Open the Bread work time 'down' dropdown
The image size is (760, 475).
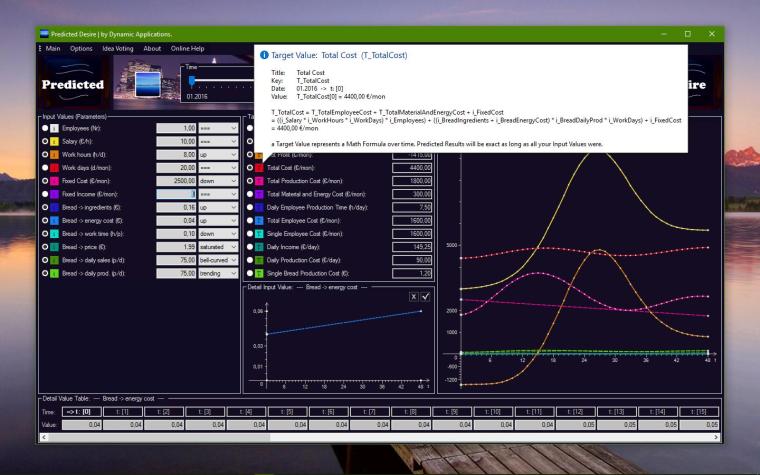click(218, 234)
